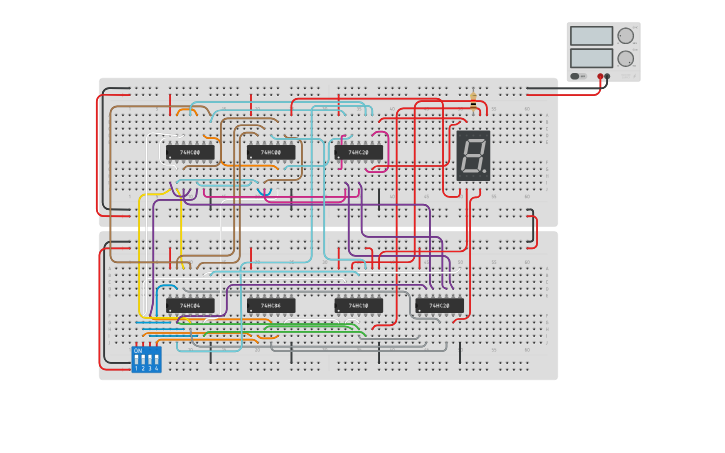Click the black negative terminal on power supply
Screen dimensions: 725x453
click(x=607, y=76)
